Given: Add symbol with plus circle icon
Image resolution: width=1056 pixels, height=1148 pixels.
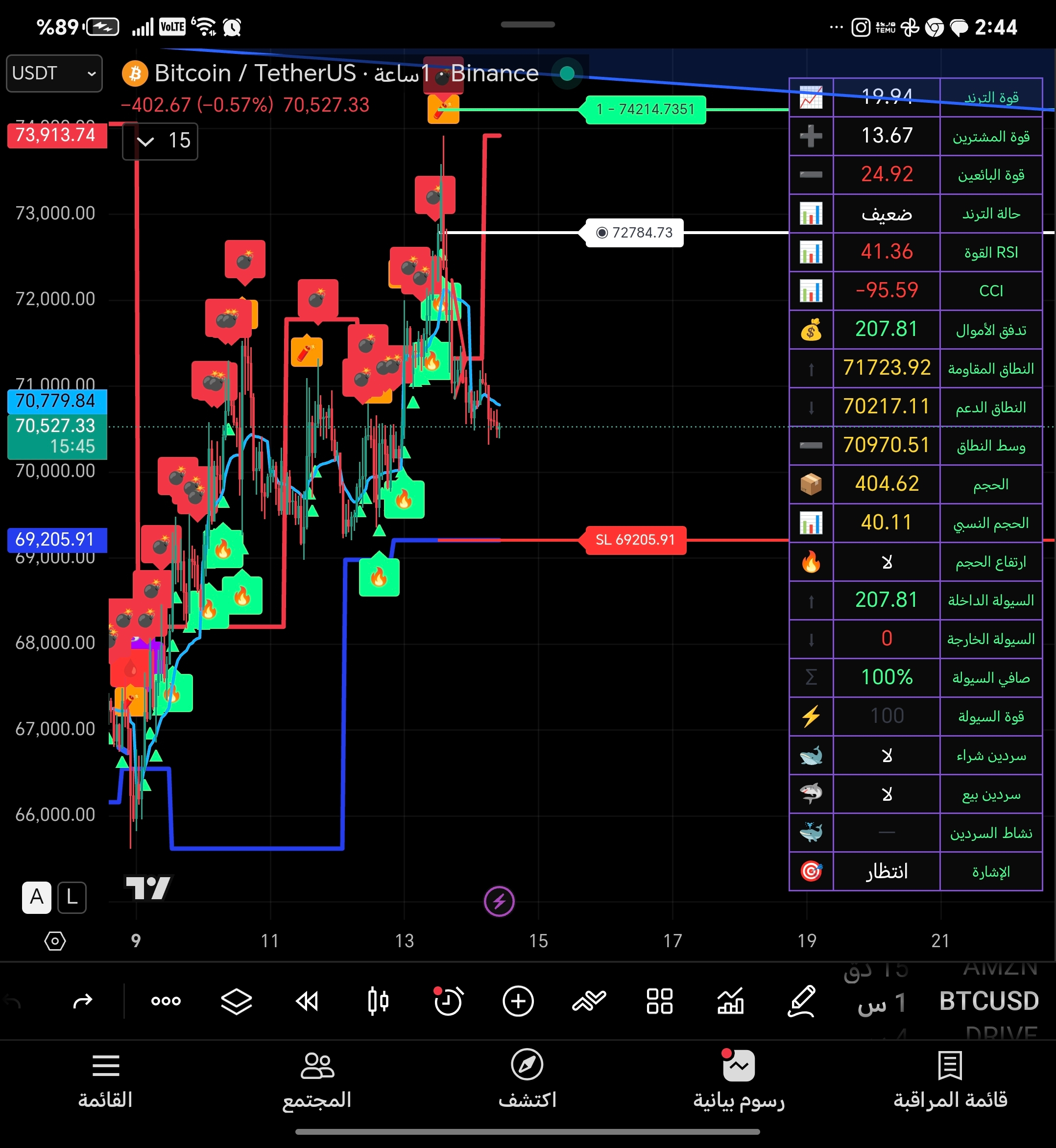Looking at the screenshot, I should 518,1001.
